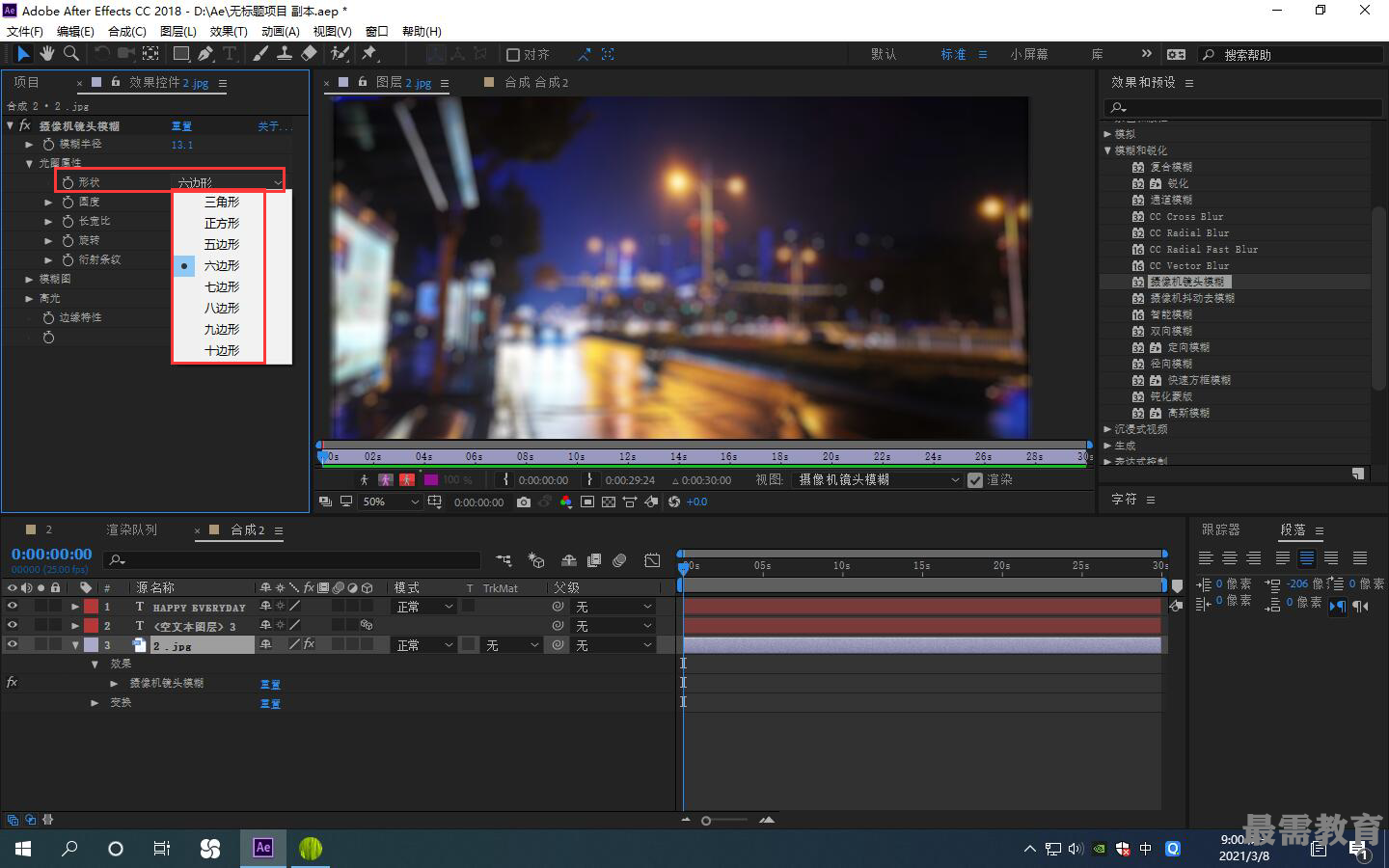Select the Puppet Pin tool

369,54
